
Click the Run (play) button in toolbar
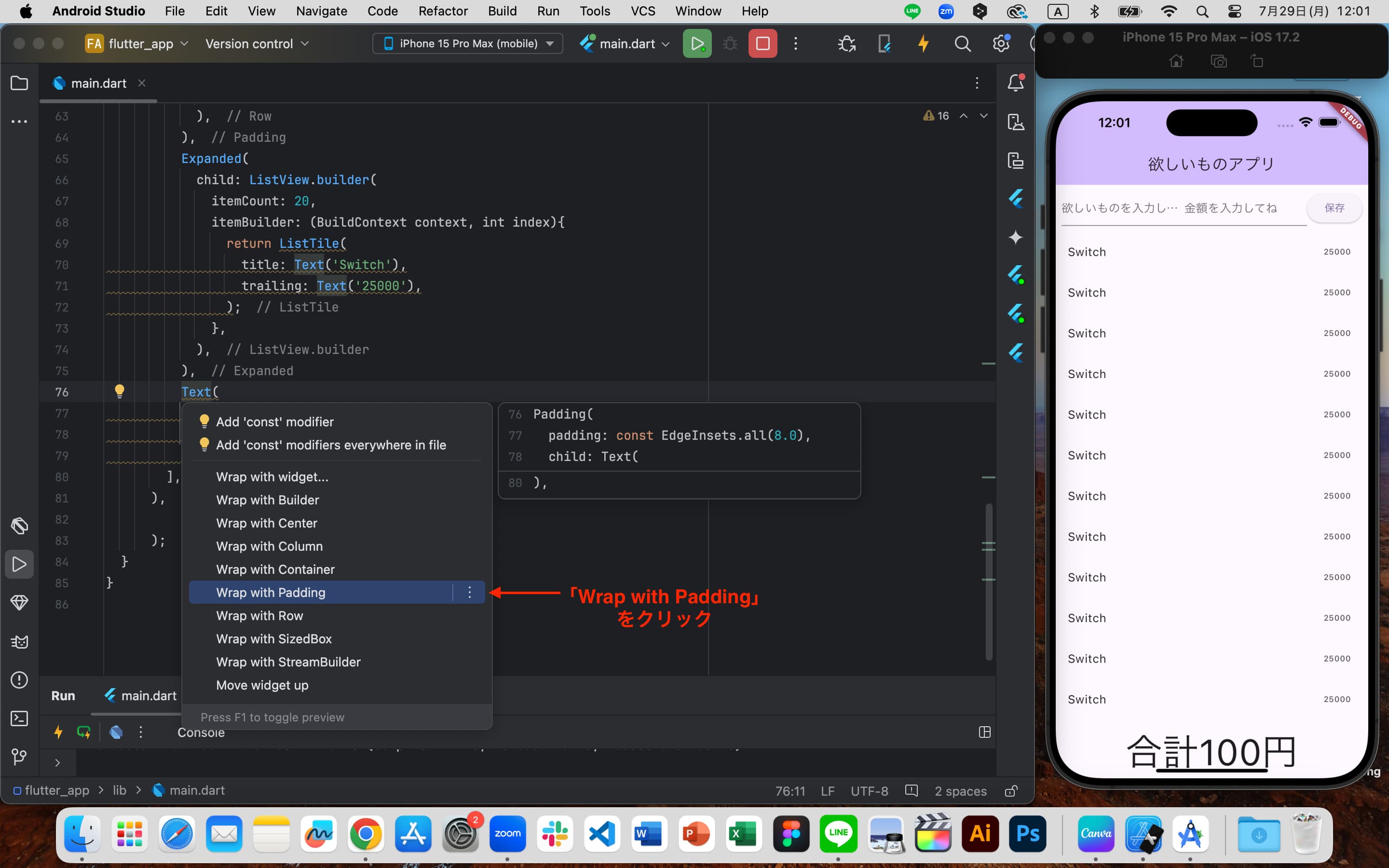(696, 43)
